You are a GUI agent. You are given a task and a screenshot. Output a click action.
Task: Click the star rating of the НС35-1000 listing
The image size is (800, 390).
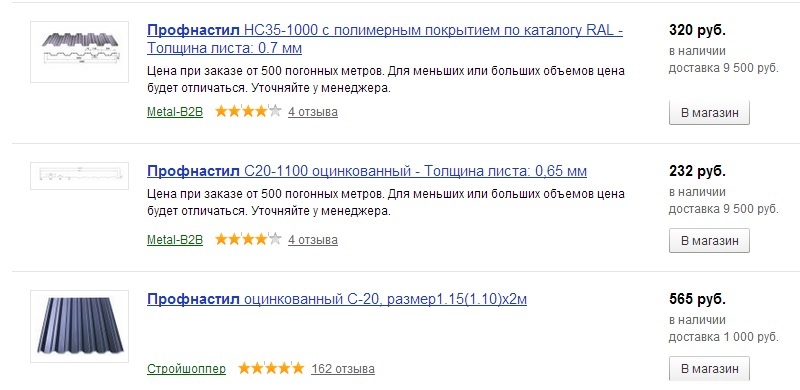coord(248,111)
